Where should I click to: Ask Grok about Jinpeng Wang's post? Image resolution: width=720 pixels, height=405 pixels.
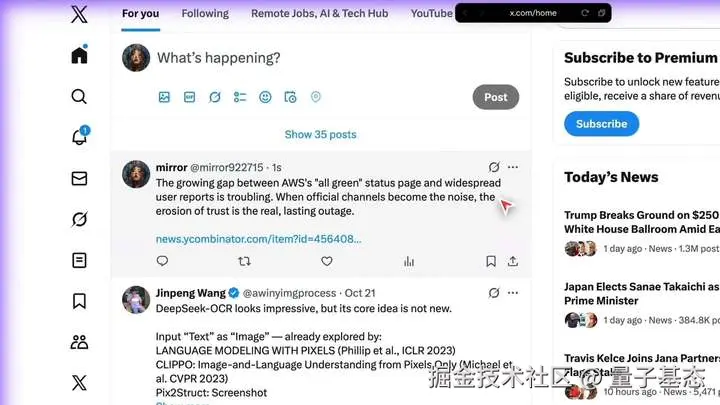click(x=494, y=293)
